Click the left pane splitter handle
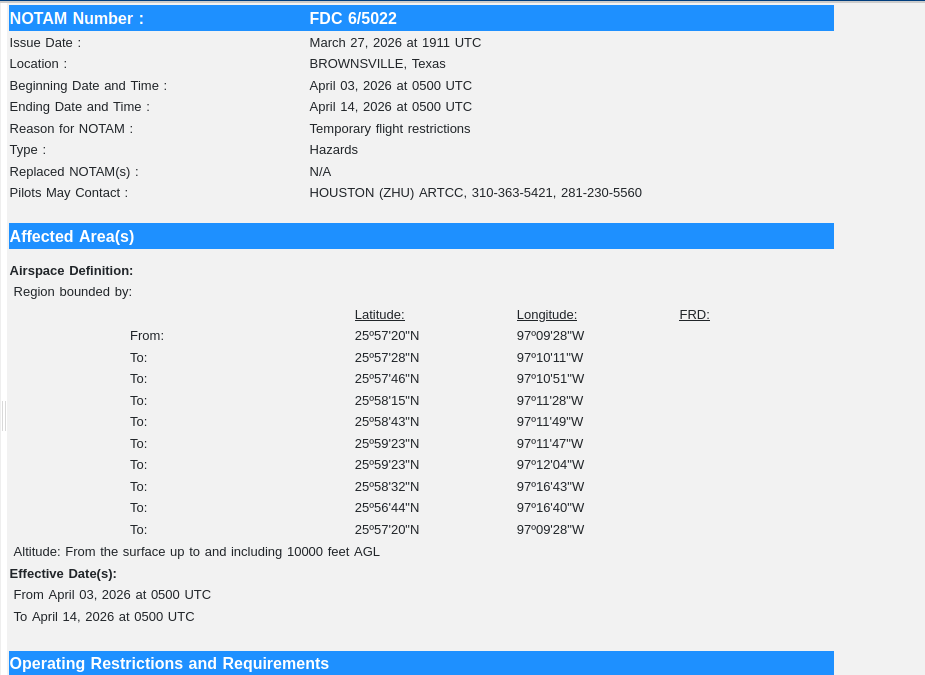This screenshot has width=925, height=675. [4, 416]
